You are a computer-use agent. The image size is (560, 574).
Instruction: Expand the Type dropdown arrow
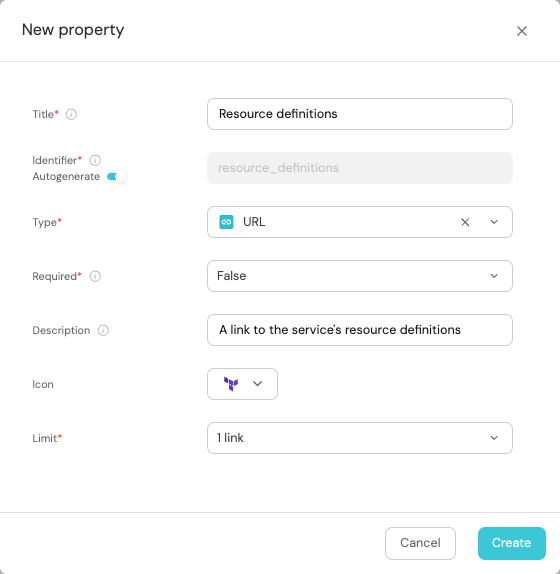494,222
